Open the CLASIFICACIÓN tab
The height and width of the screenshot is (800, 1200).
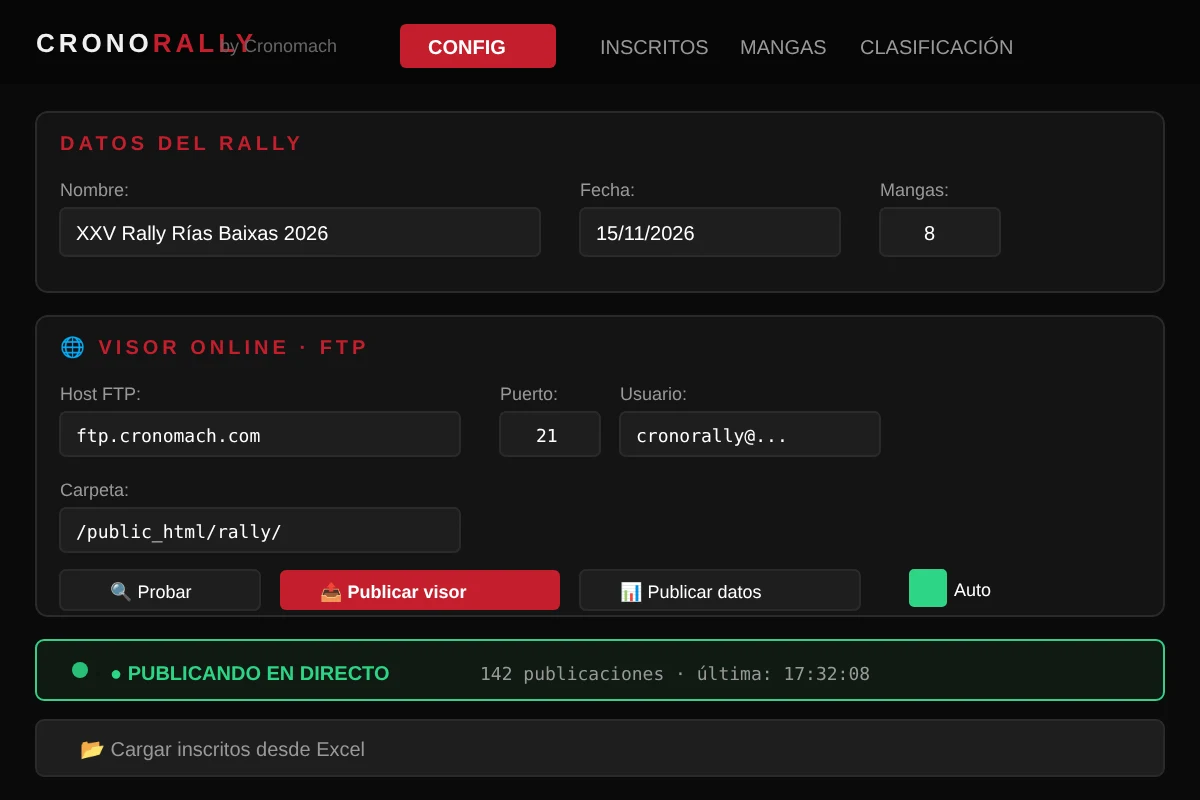click(x=936, y=47)
